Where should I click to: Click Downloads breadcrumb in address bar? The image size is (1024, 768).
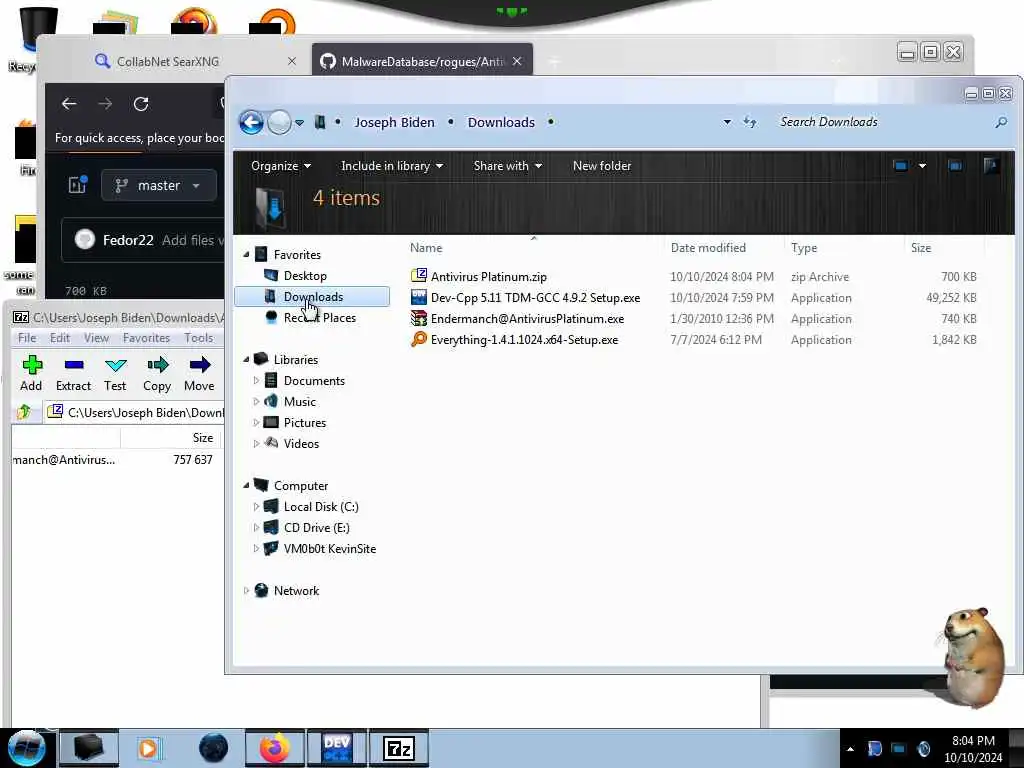pos(501,122)
